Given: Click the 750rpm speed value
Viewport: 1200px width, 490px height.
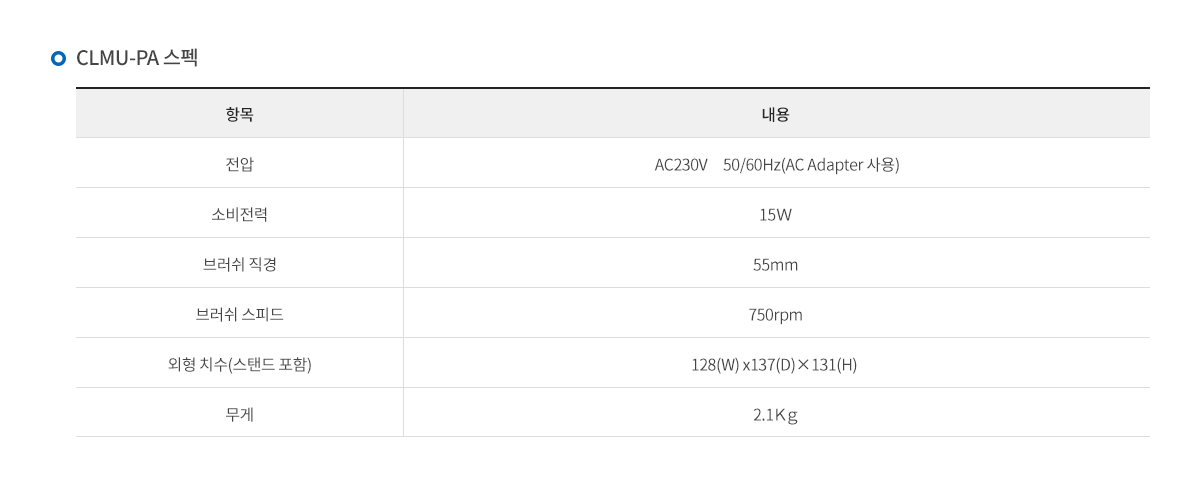Looking at the screenshot, I should pyautogui.click(x=776, y=314).
